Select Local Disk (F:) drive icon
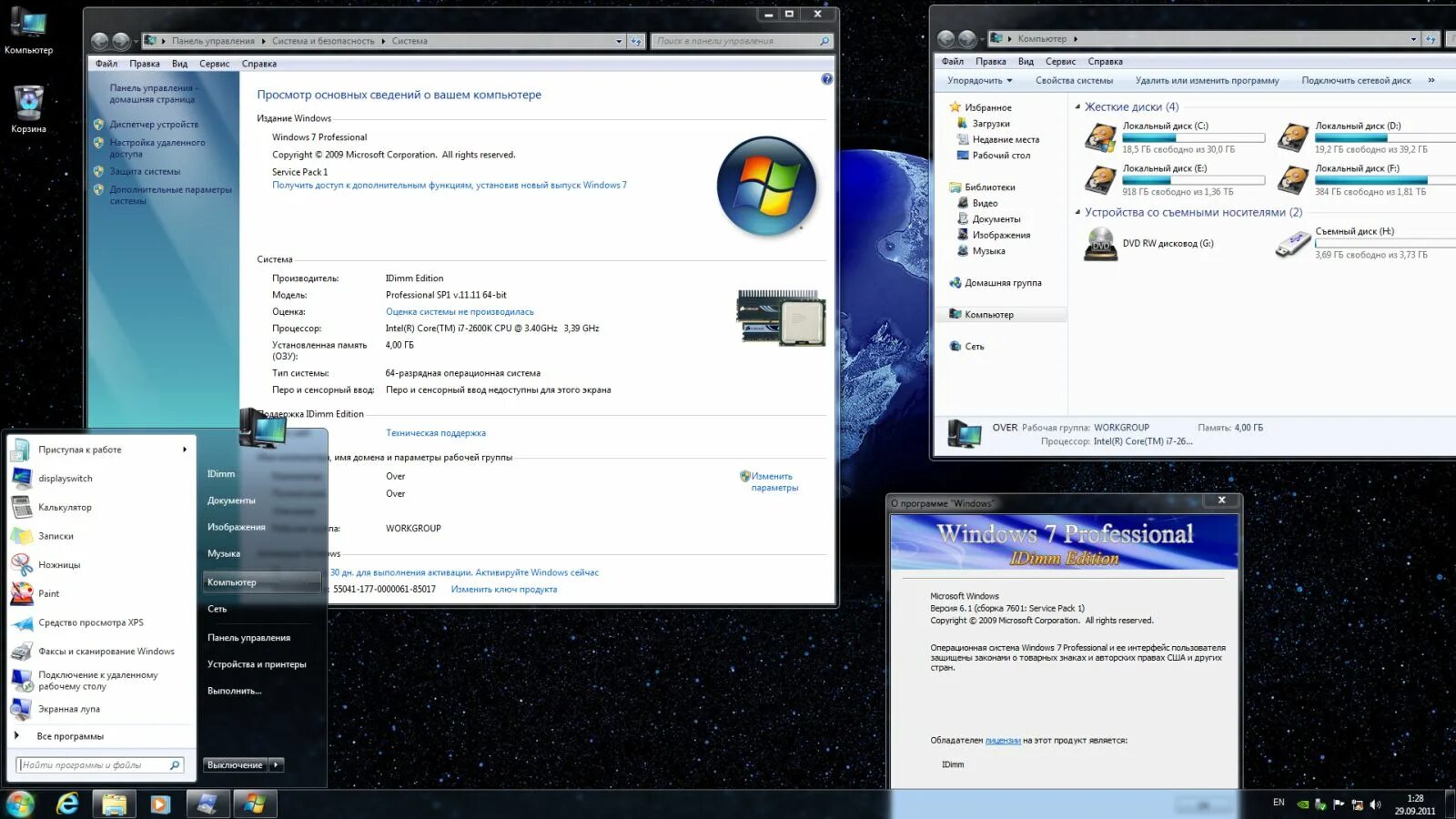The image size is (1456, 819). click(x=1293, y=179)
